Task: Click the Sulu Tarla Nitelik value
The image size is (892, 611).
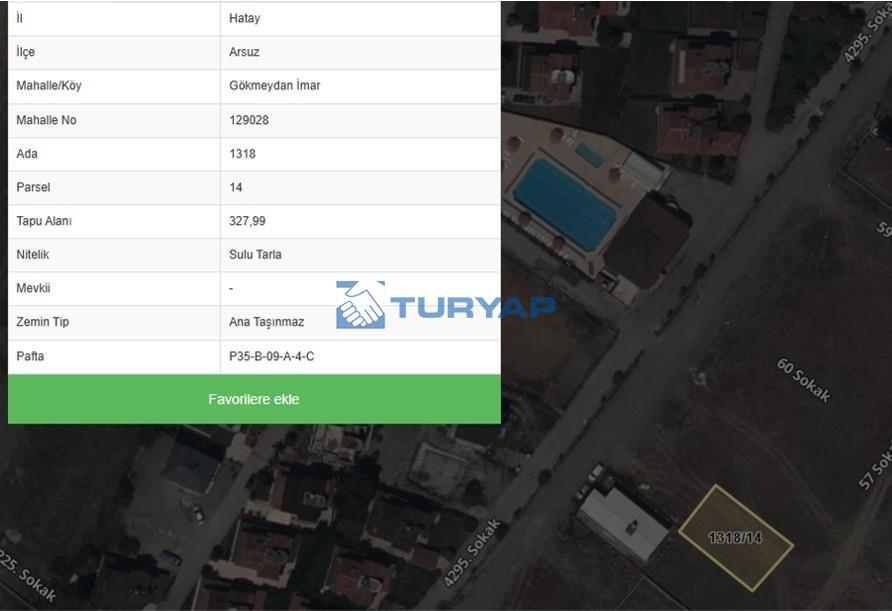Action: pyautogui.click(x=255, y=255)
